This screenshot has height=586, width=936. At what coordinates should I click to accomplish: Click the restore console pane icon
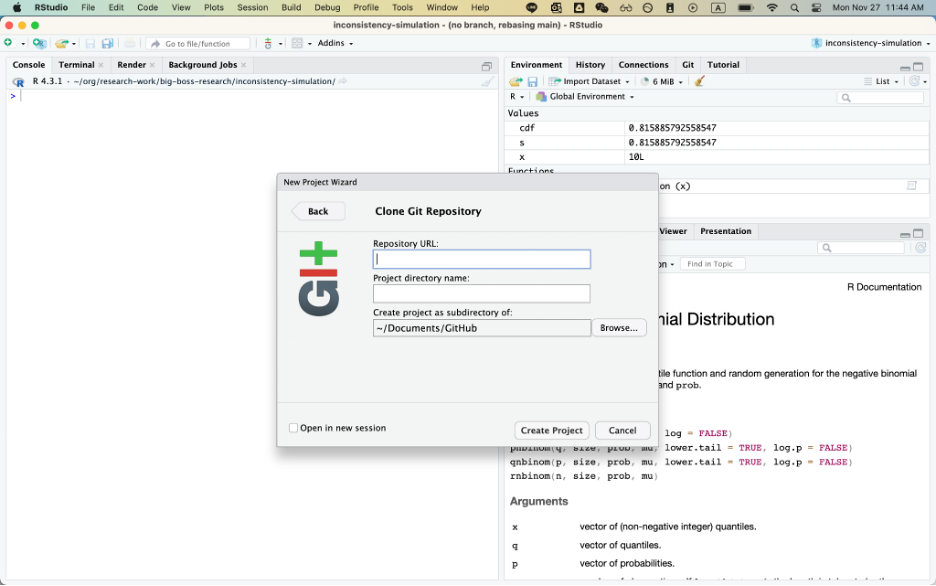pos(487,66)
